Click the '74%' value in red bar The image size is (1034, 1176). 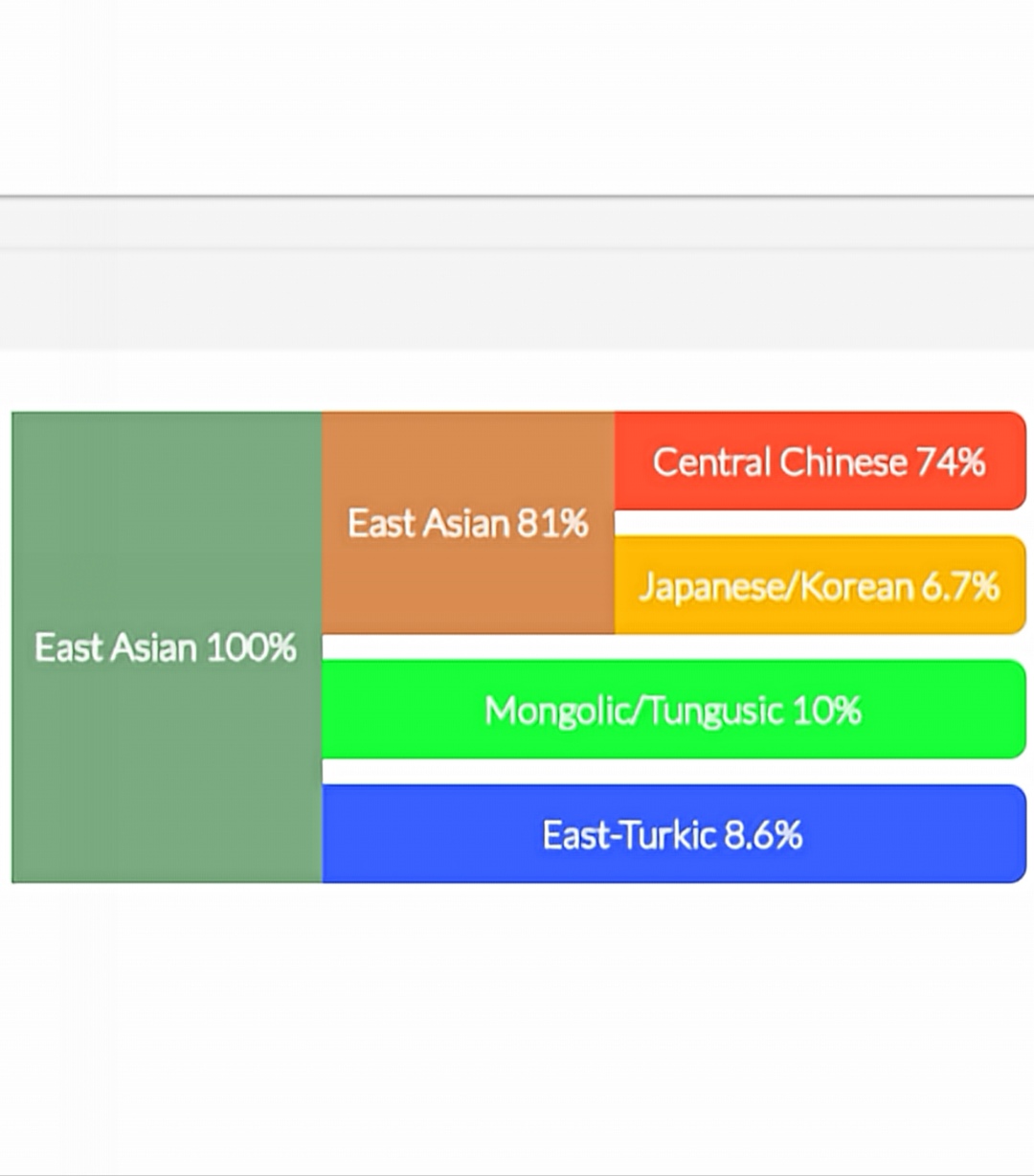[x=951, y=462]
